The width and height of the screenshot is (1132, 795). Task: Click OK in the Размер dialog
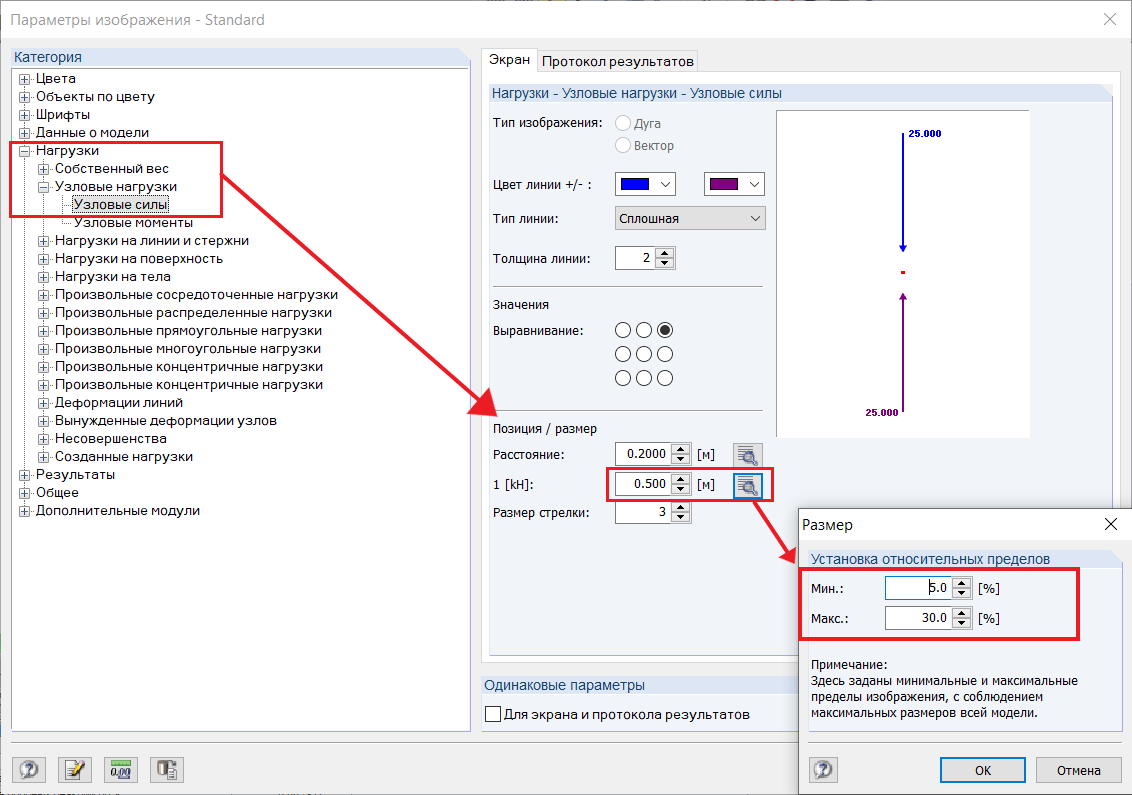[983, 770]
